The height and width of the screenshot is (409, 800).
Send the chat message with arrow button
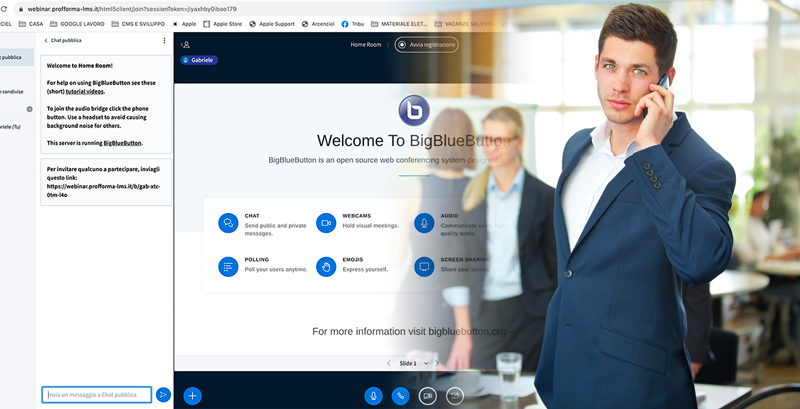tap(163, 395)
